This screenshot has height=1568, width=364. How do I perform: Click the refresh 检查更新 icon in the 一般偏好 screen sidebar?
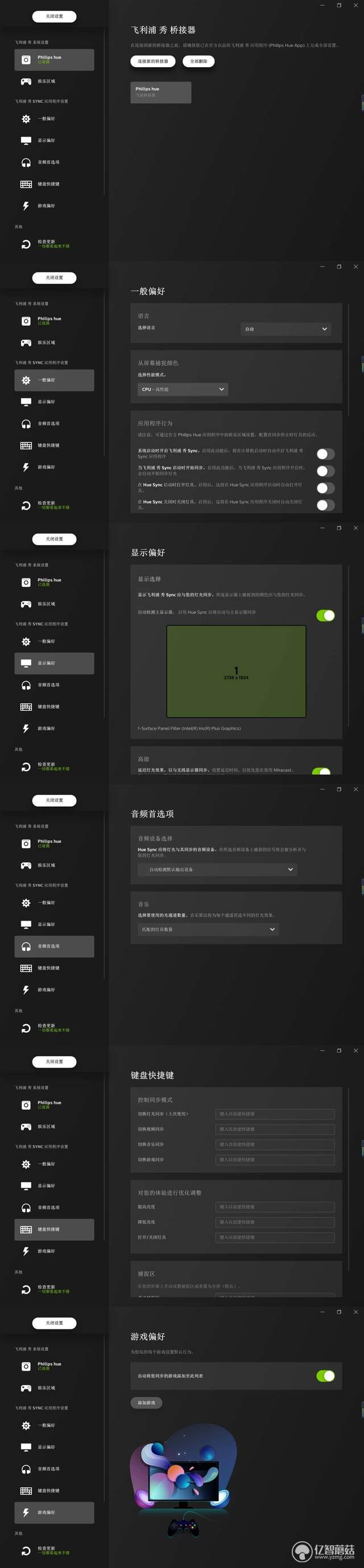click(26, 505)
